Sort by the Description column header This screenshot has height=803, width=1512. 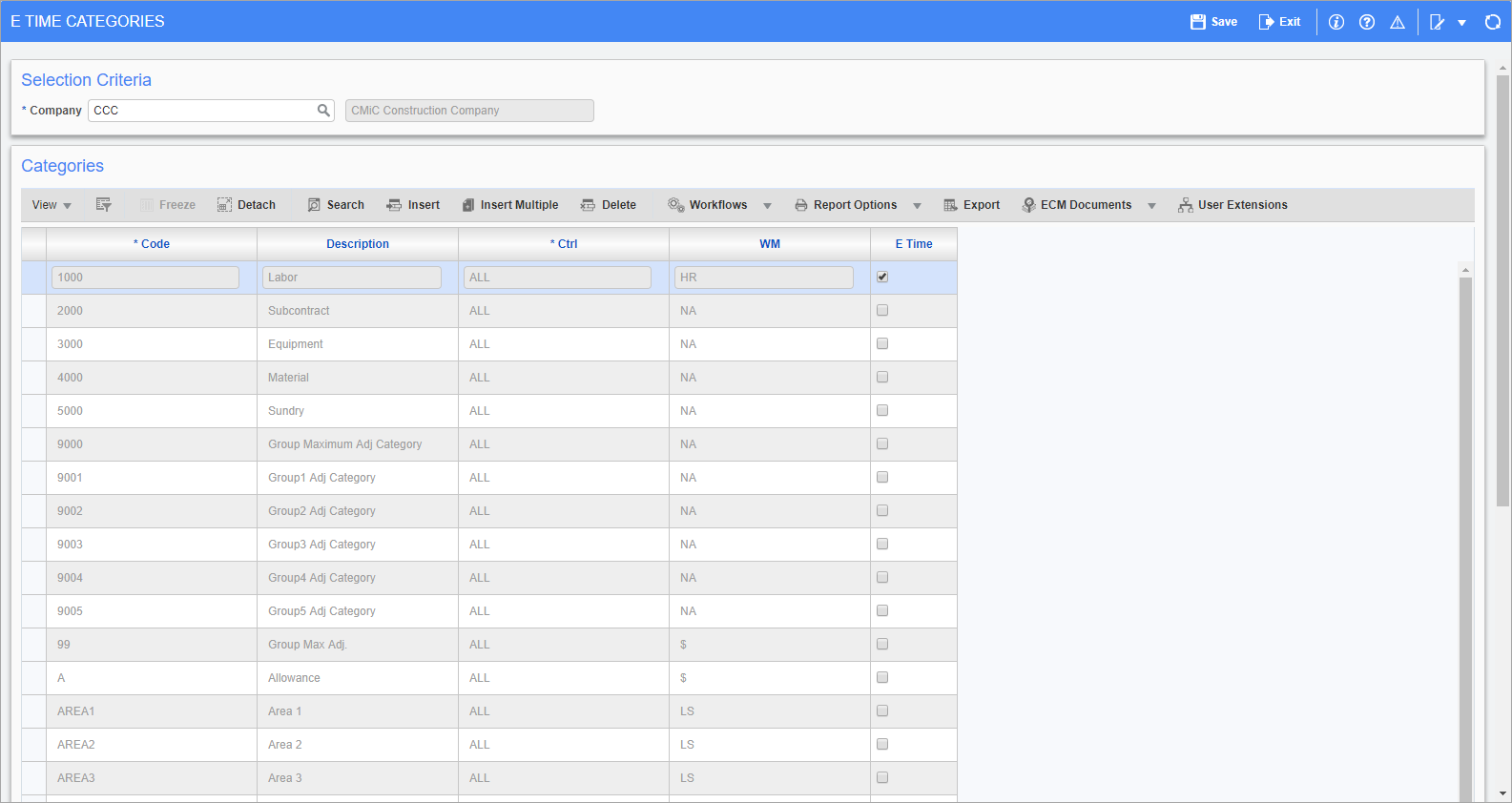[358, 244]
